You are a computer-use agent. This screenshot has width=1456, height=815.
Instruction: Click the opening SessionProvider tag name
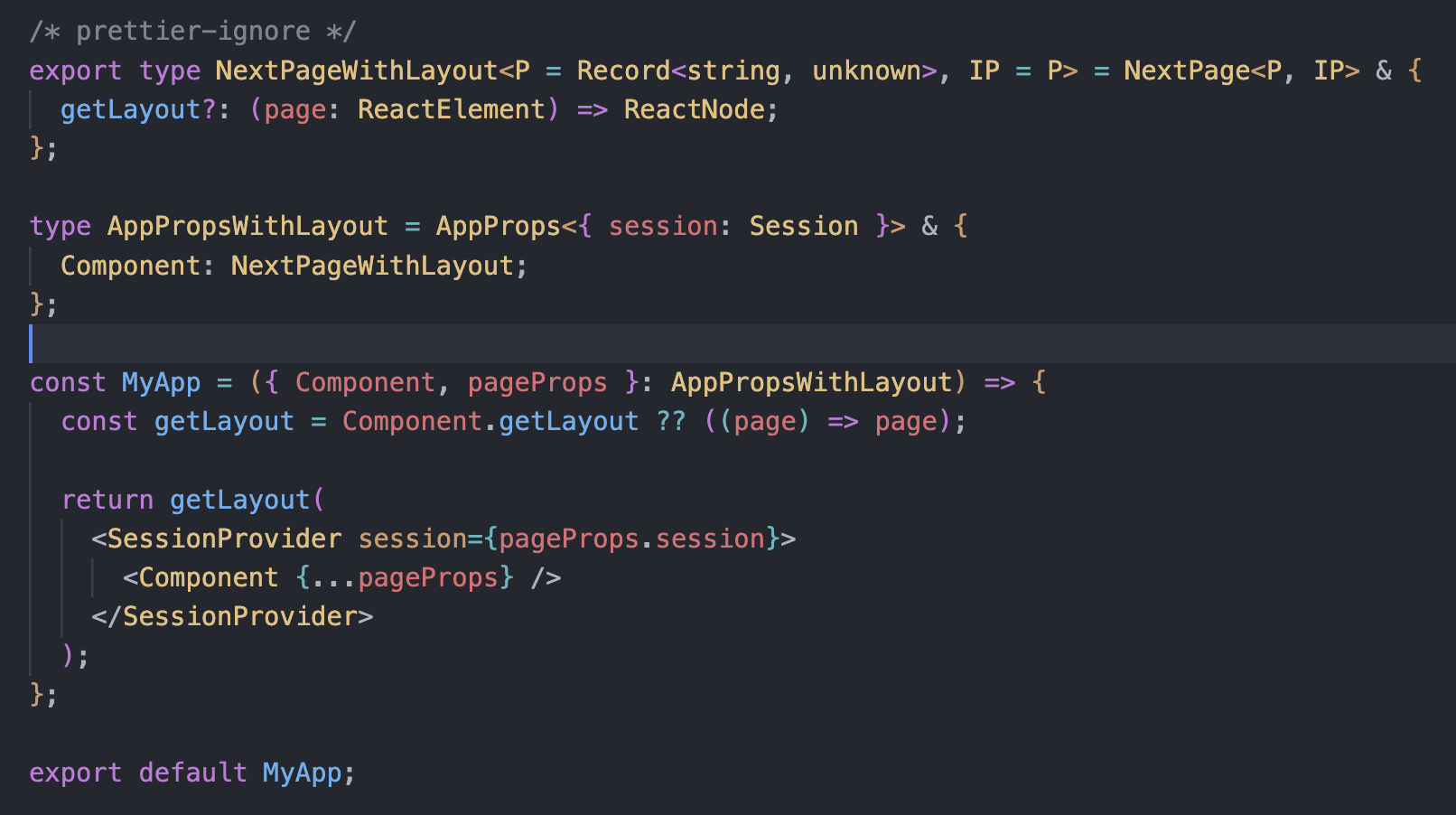pyautogui.click(x=224, y=539)
